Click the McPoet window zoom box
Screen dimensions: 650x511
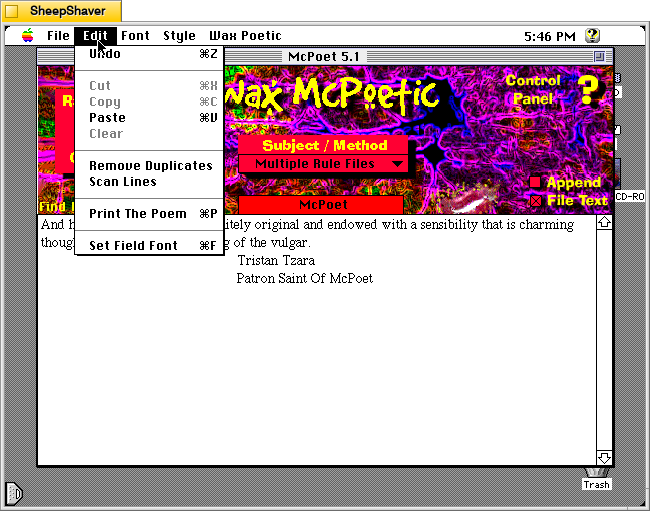pyautogui.click(x=599, y=56)
